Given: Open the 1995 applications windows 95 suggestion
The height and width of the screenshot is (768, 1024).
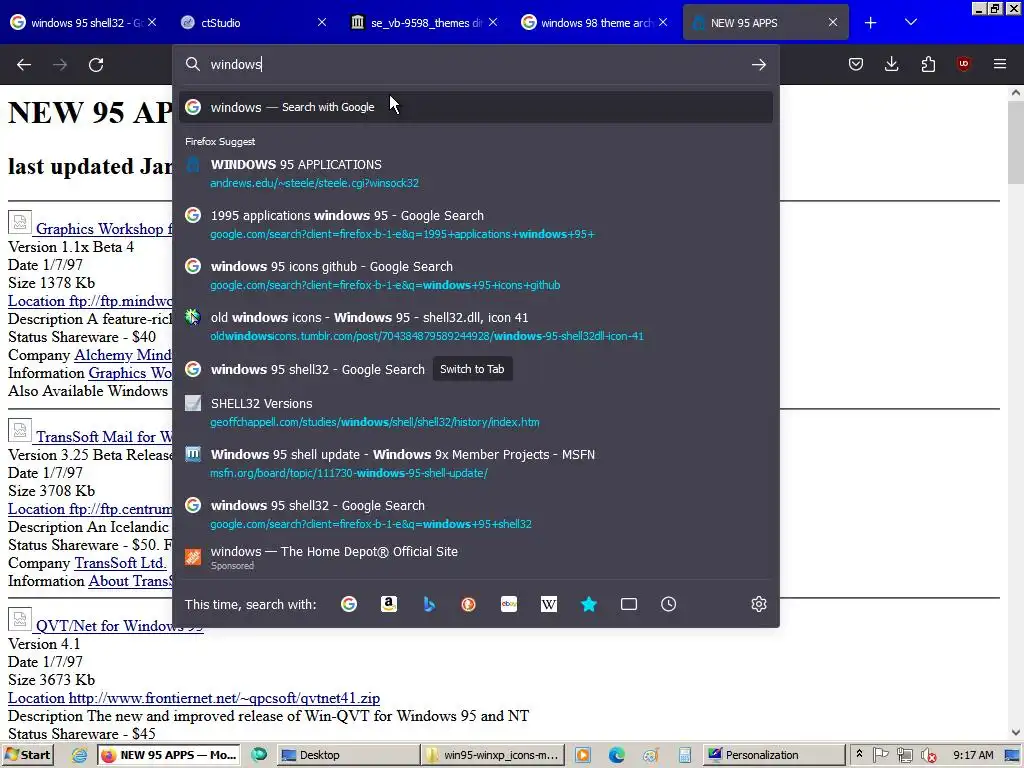Looking at the screenshot, I should click(x=476, y=224).
